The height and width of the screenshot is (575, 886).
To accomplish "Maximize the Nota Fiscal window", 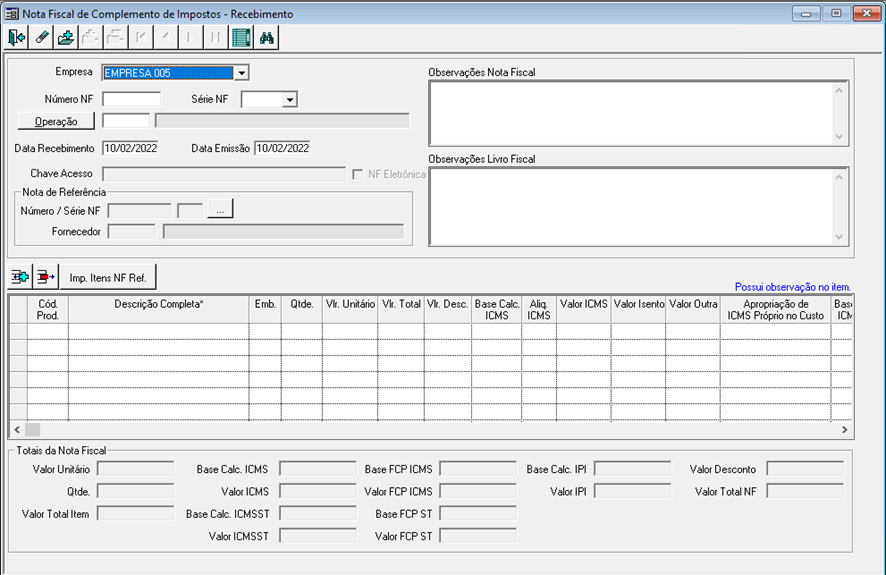I will [836, 14].
